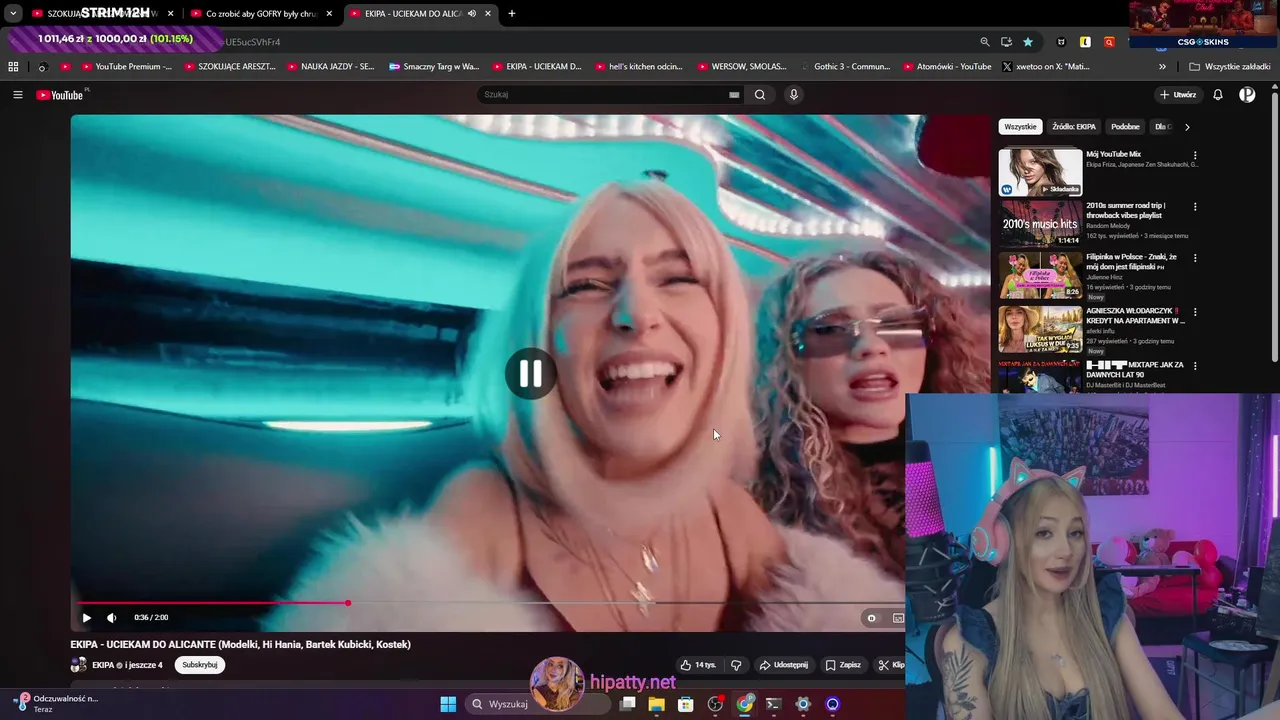This screenshot has height=720, width=1280.
Task: Click the Utwórz create button
Action: point(1178,95)
